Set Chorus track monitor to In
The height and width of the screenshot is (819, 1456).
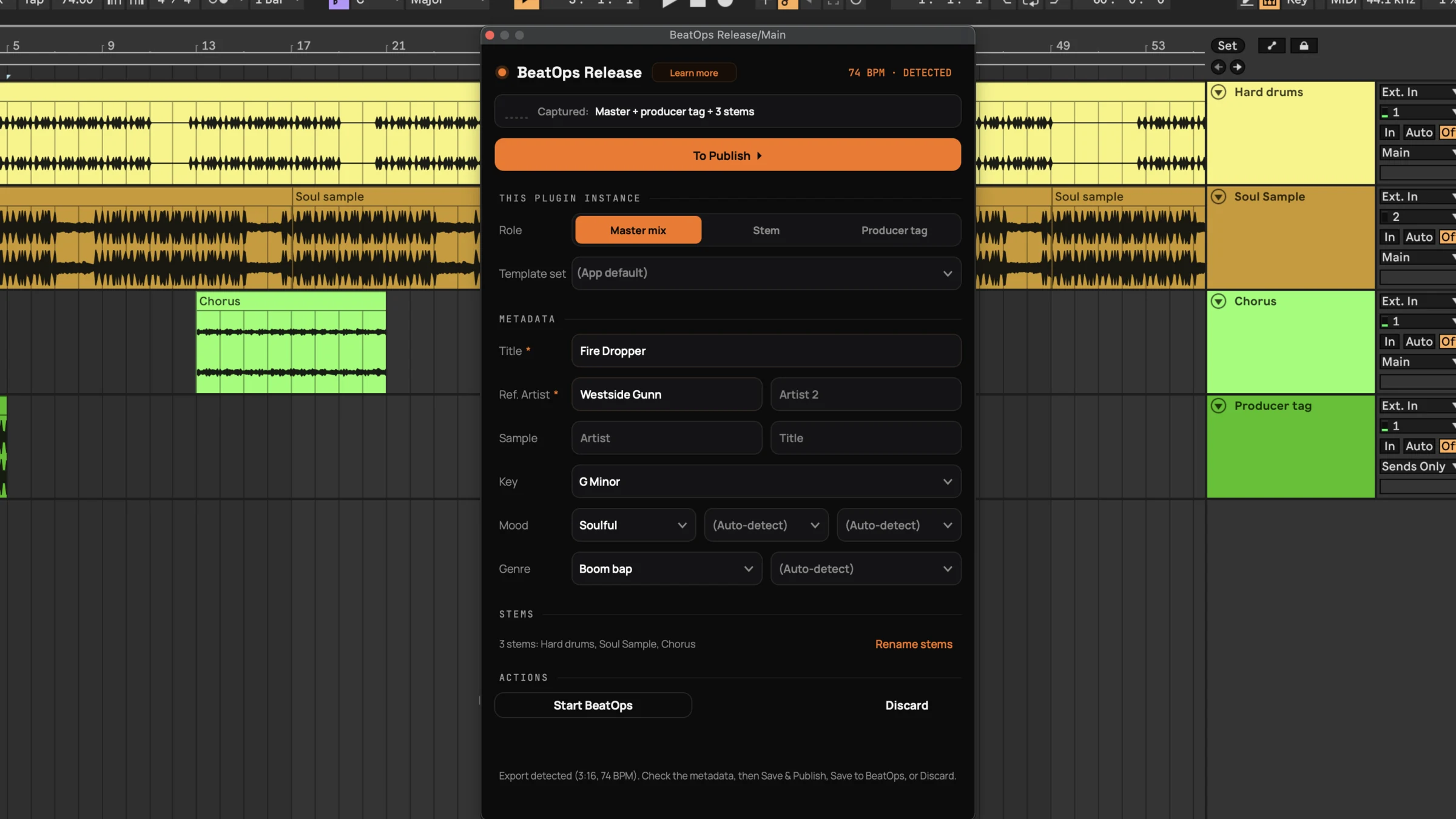click(x=1389, y=342)
